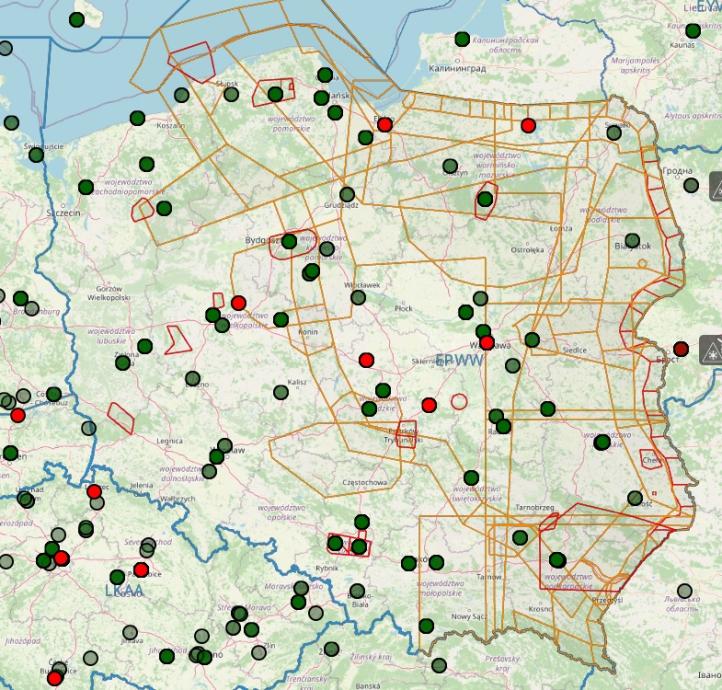This screenshot has height=690, width=722.
Task: Select the marker below the Włocławek label
Action: tap(358, 297)
